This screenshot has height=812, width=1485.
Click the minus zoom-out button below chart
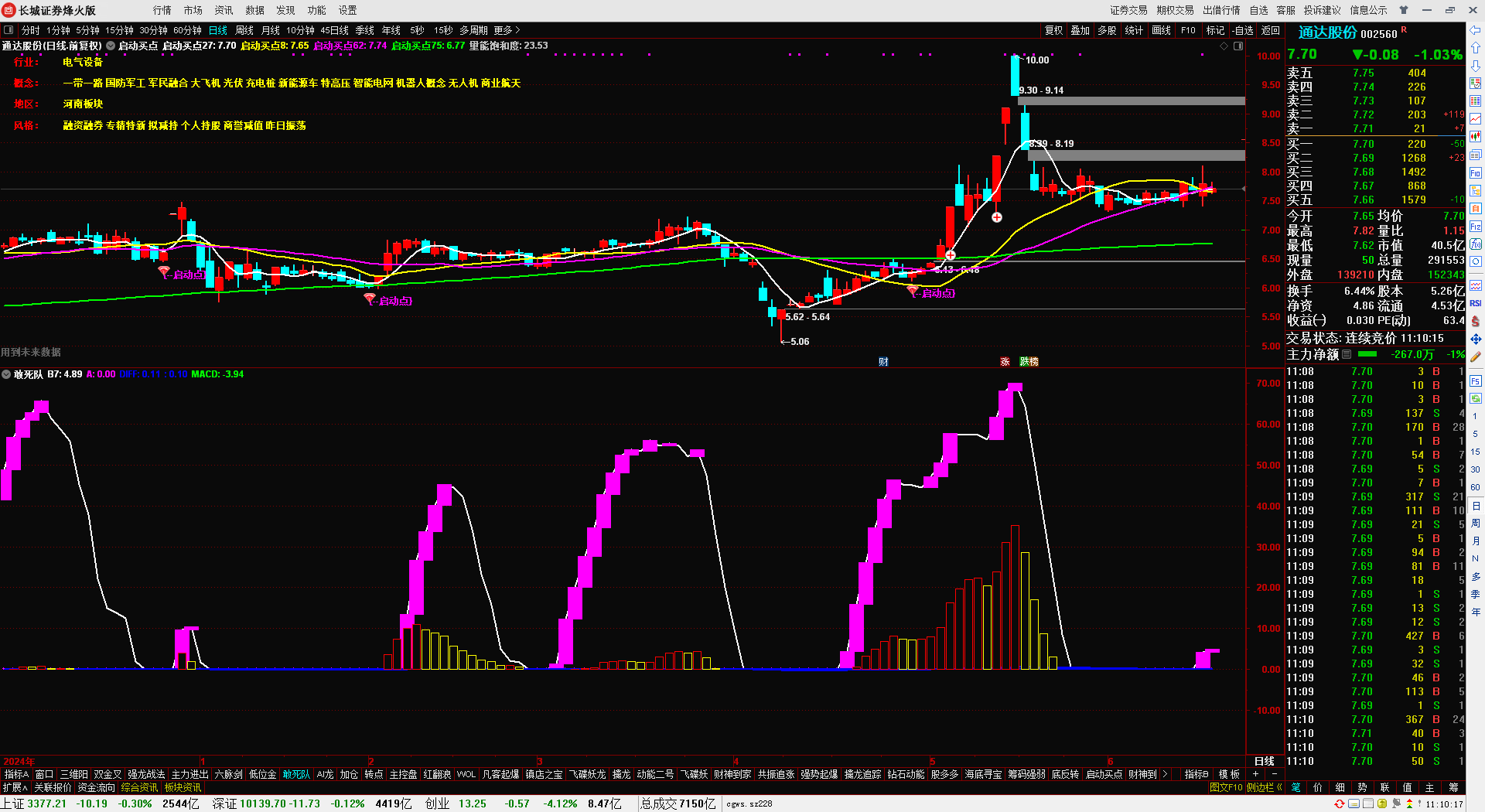click(1274, 774)
